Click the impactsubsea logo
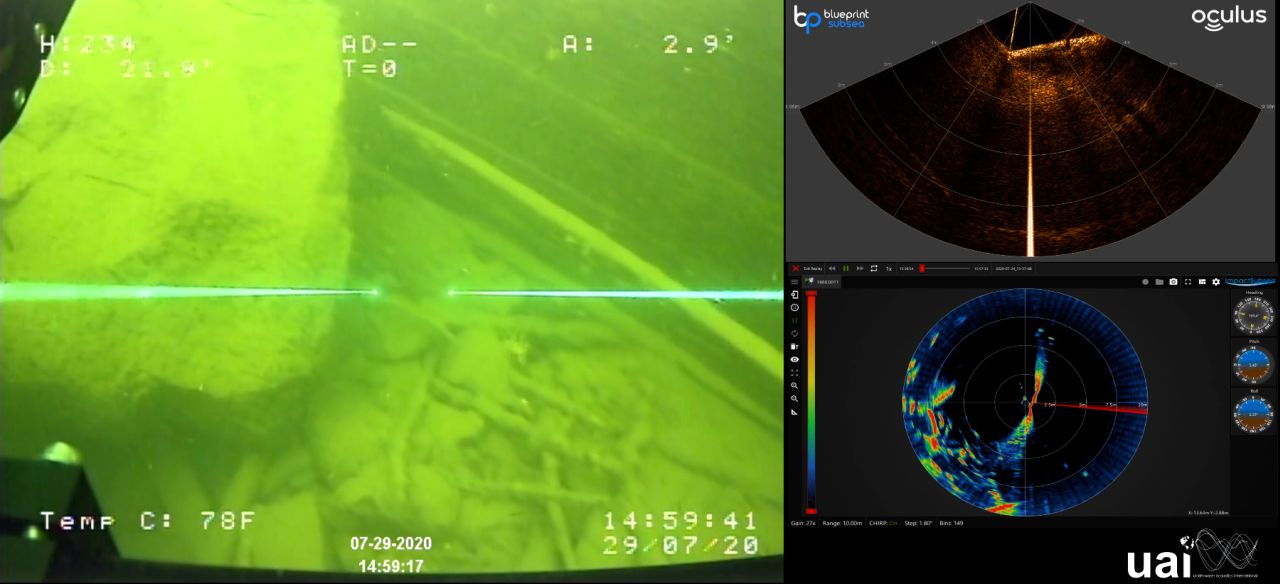 pyautogui.click(x=1251, y=283)
